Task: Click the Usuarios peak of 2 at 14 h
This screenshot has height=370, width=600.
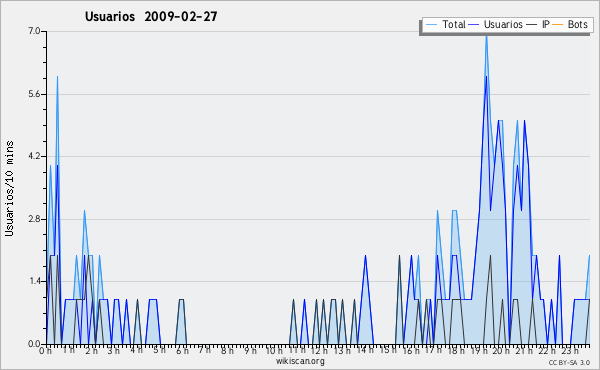Action: tap(365, 255)
